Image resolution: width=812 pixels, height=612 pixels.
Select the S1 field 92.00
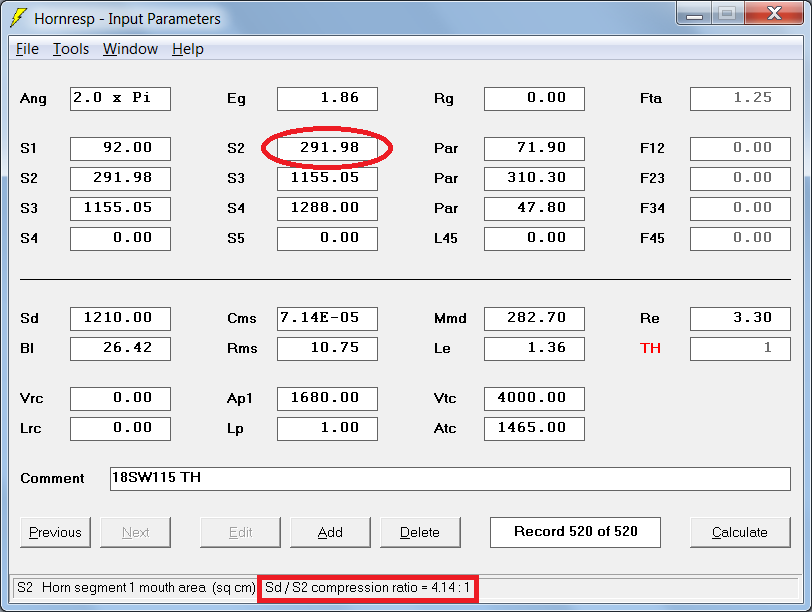pyautogui.click(x=120, y=149)
